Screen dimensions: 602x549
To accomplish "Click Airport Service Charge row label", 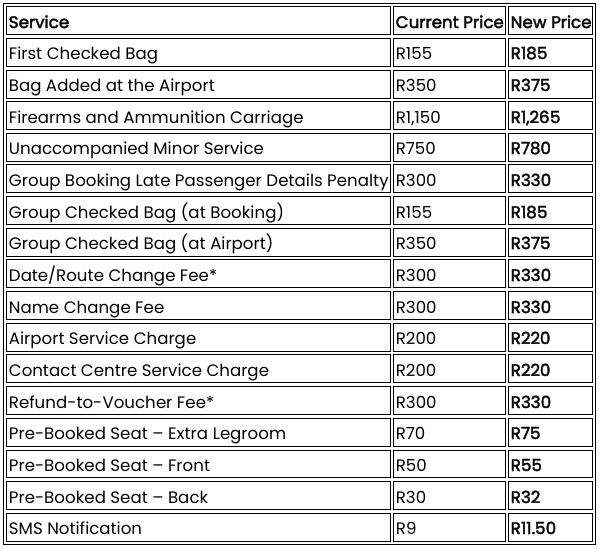I will (198, 338).
